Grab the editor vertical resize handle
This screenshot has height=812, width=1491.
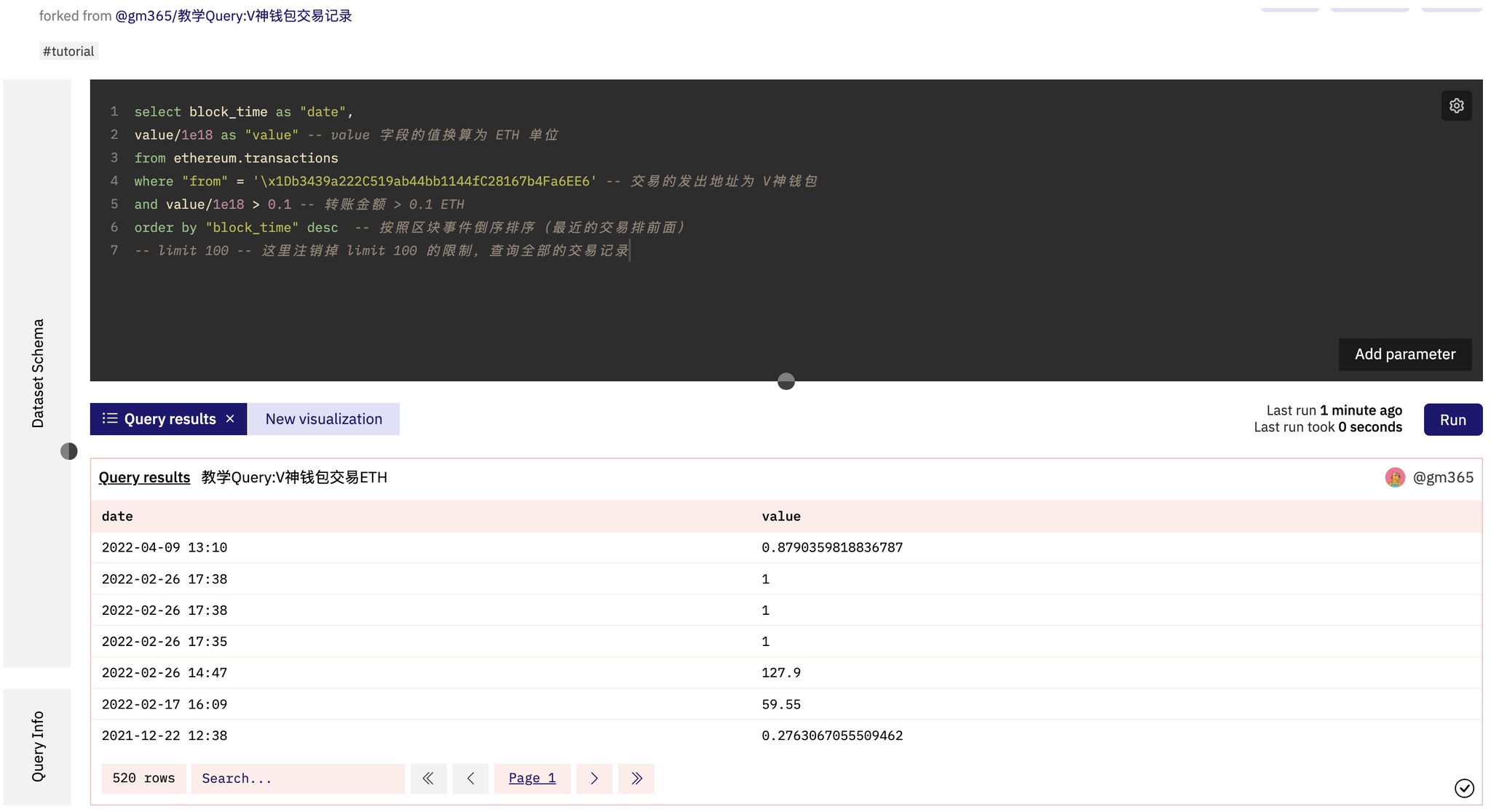point(786,381)
